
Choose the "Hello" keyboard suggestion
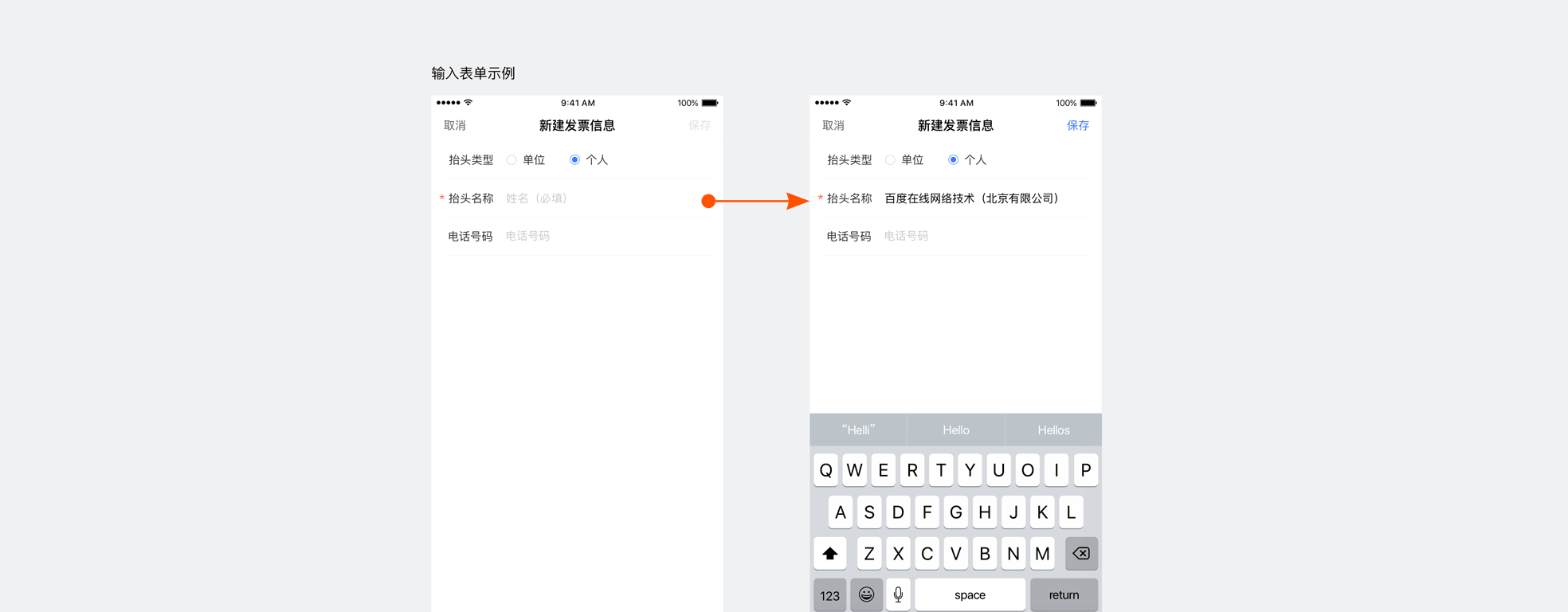(x=955, y=430)
